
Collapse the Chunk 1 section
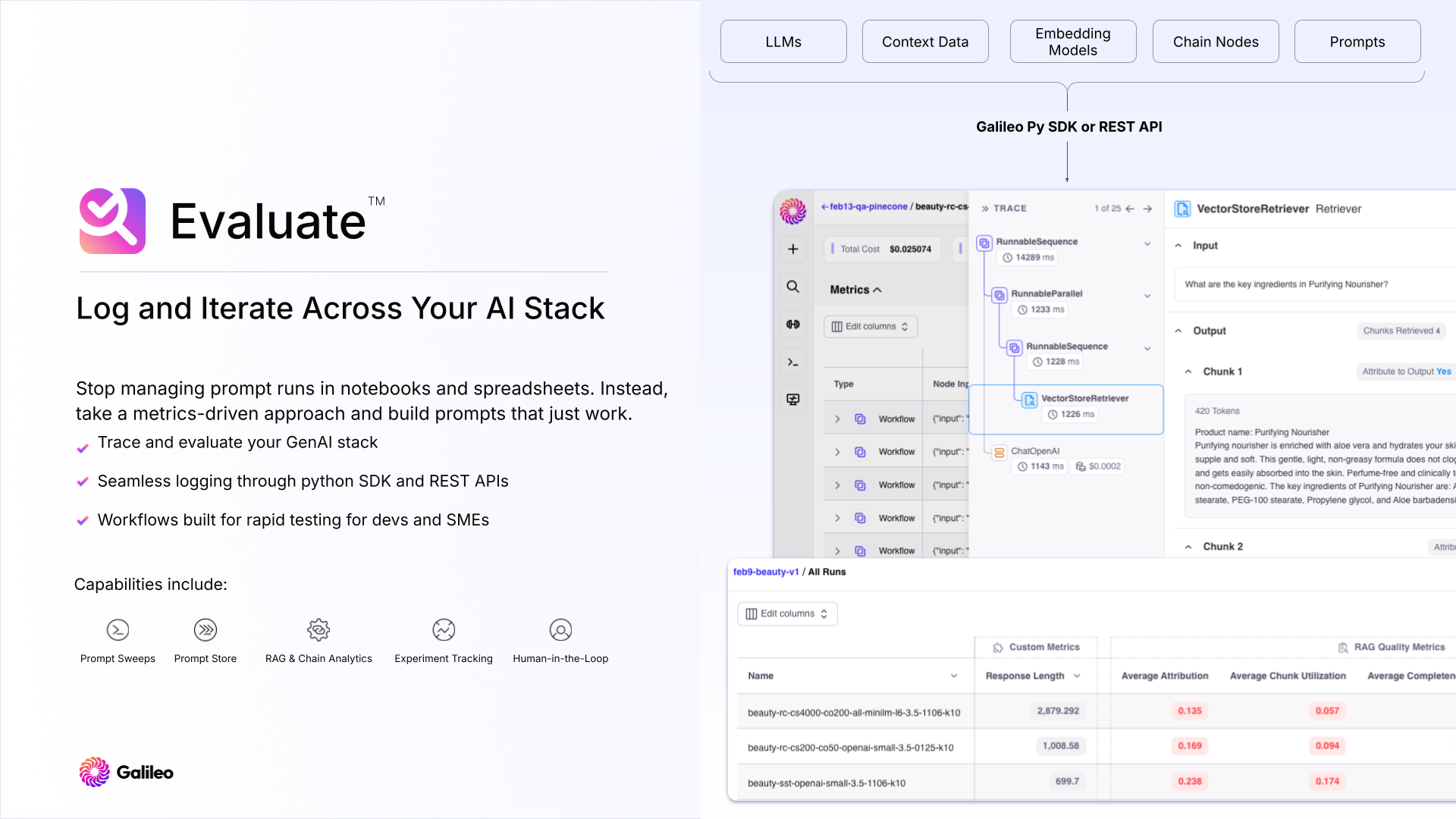1188,372
